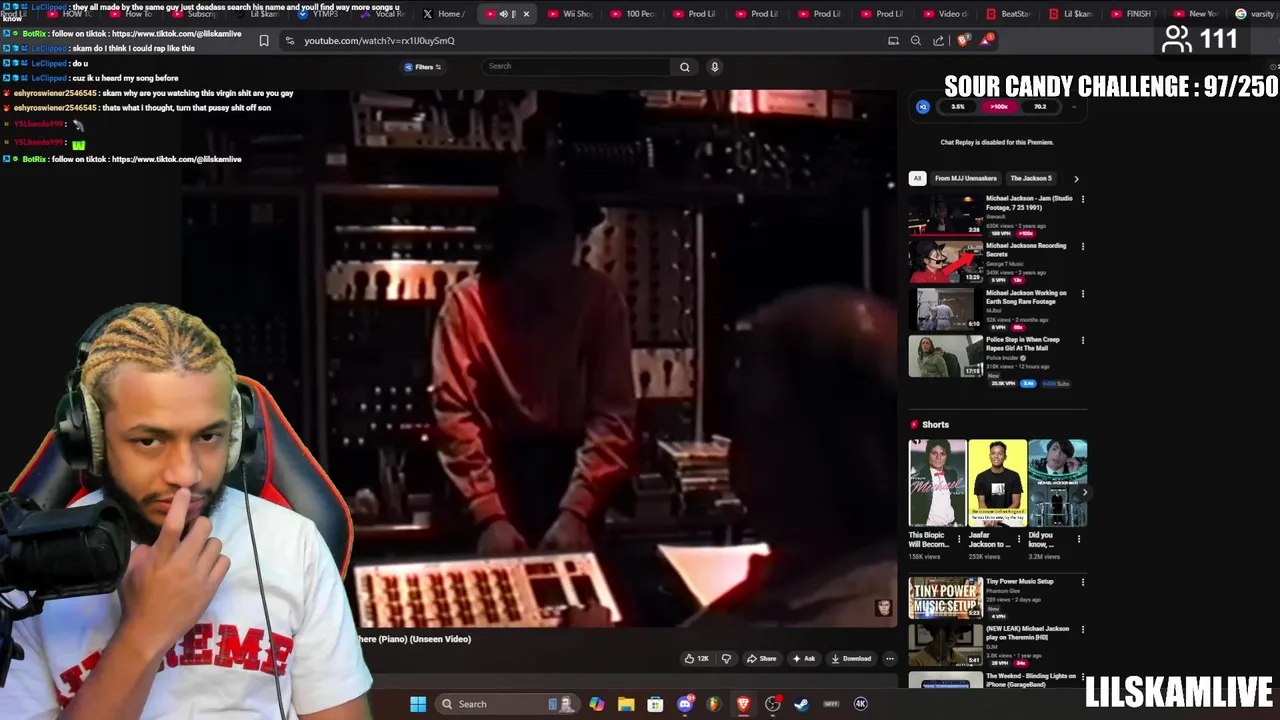Select the All filter chip

(x=917, y=178)
